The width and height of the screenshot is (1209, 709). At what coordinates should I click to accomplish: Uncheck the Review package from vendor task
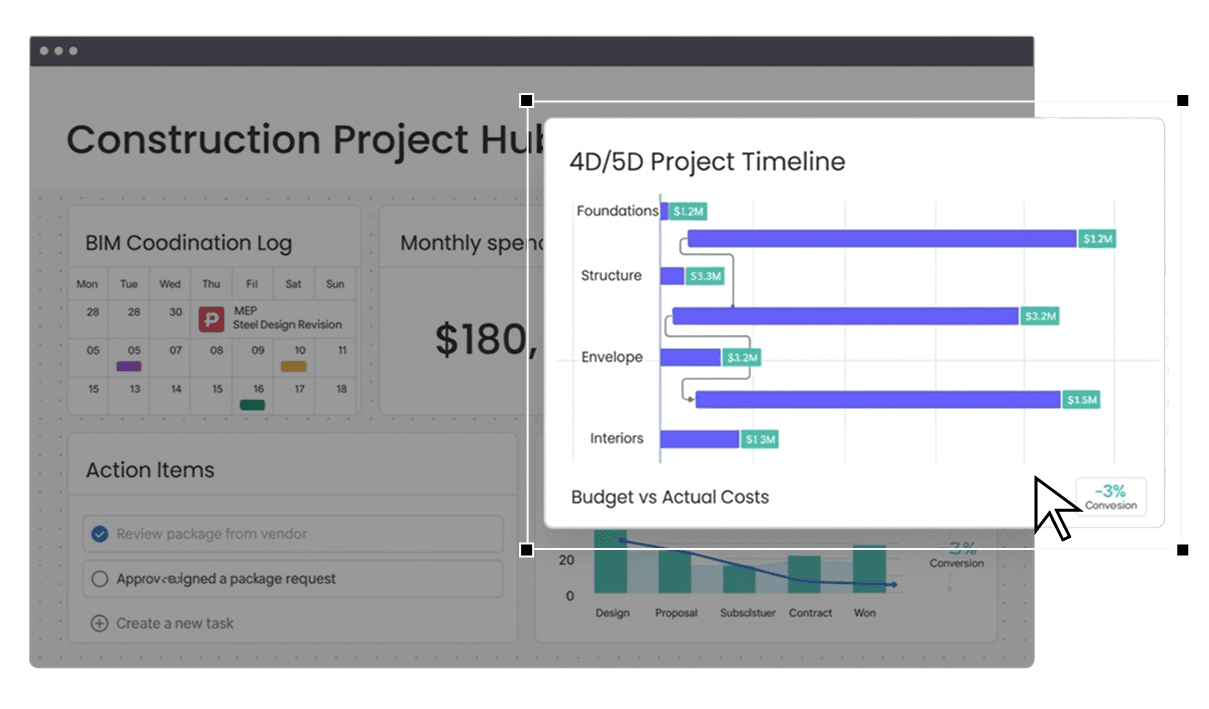point(99,534)
